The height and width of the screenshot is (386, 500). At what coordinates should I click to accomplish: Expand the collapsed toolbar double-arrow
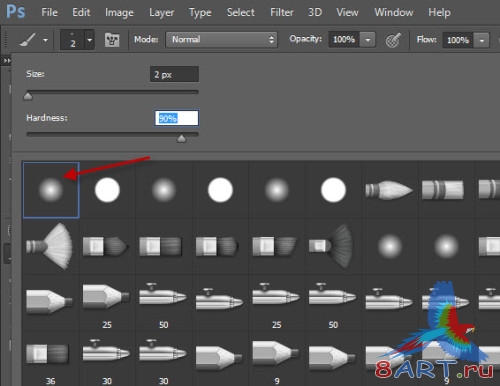[x=7, y=60]
